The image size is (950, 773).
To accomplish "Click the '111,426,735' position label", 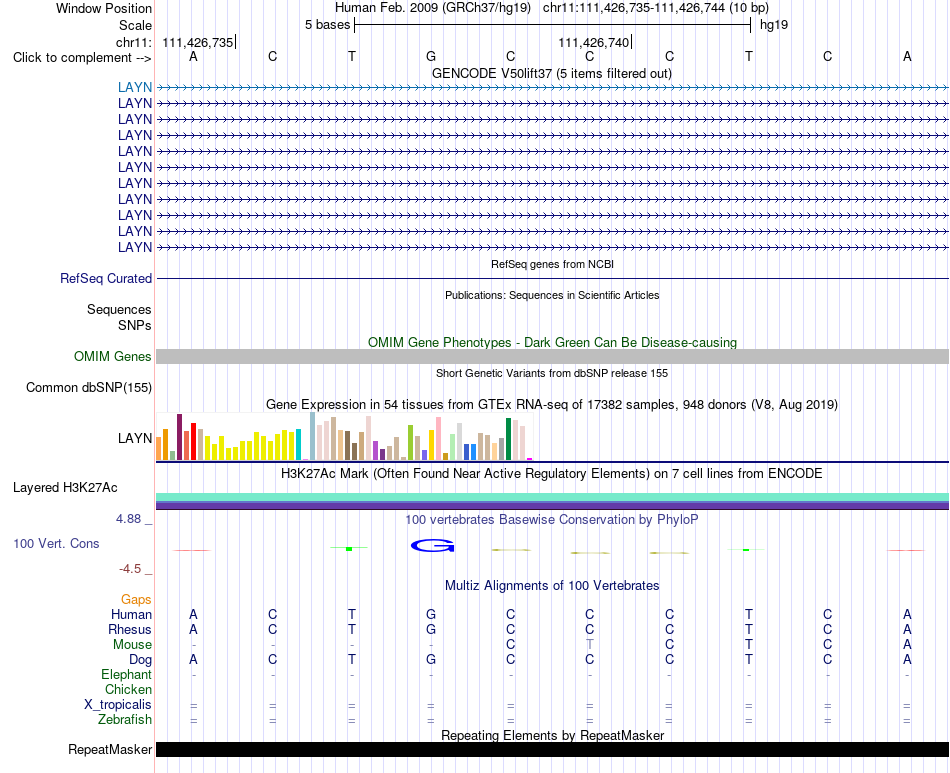I will tap(198, 42).
